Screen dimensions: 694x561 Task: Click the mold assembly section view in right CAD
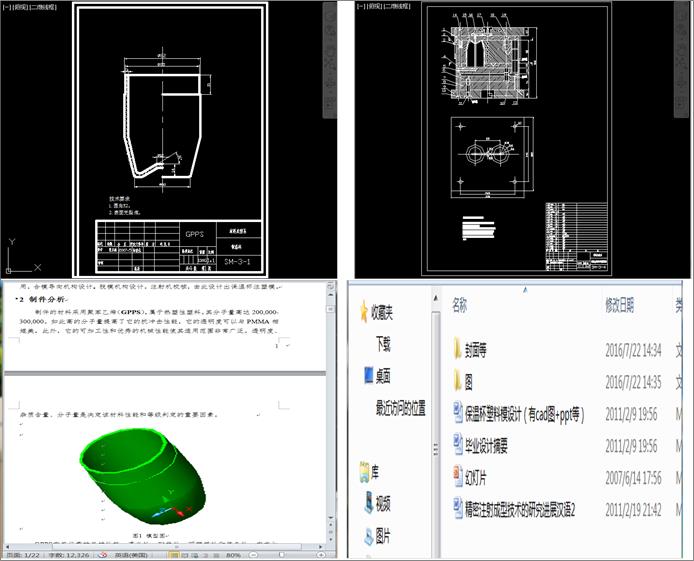coord(490,60)
